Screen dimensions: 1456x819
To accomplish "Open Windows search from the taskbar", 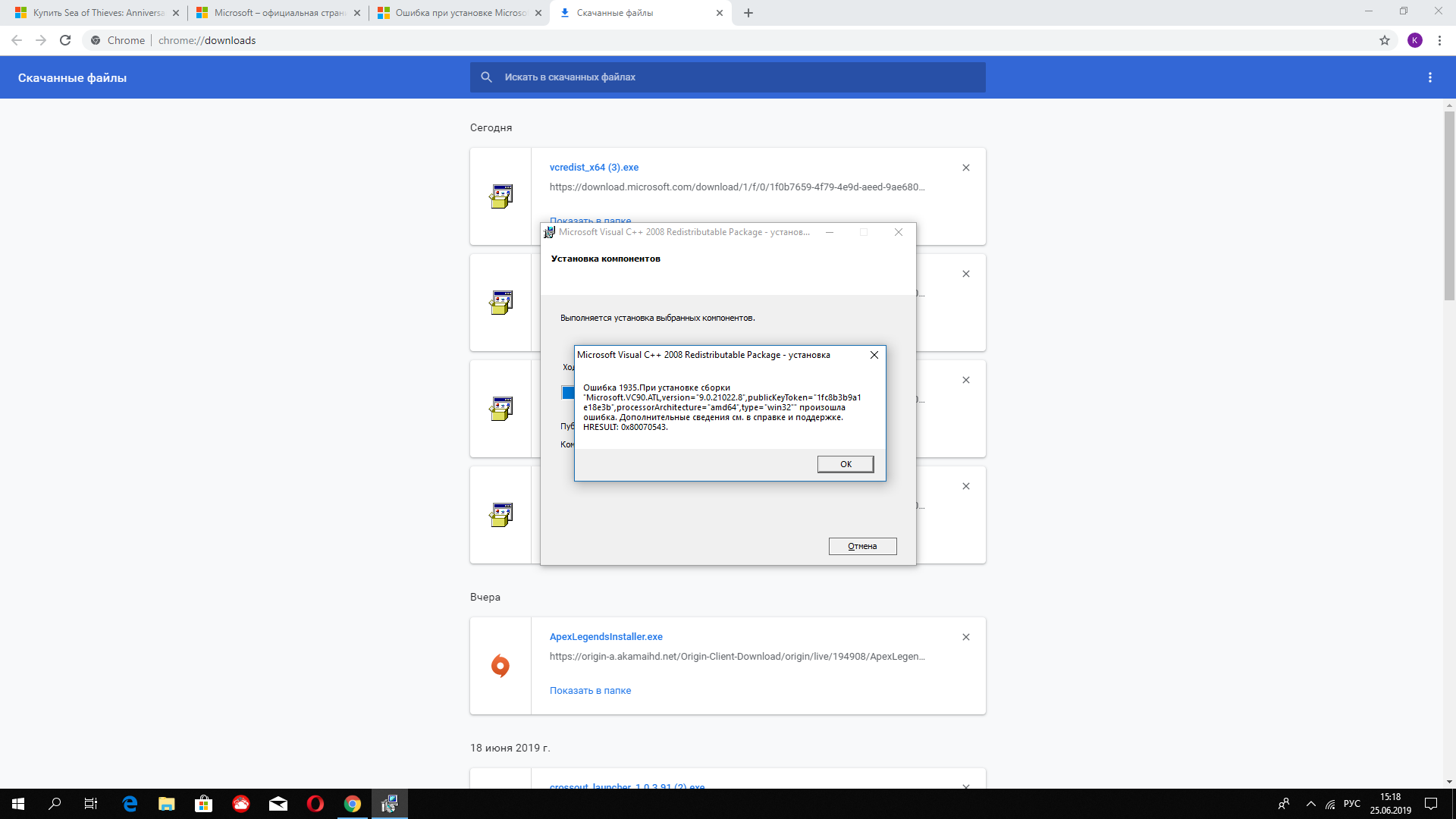I will point(55,804).
